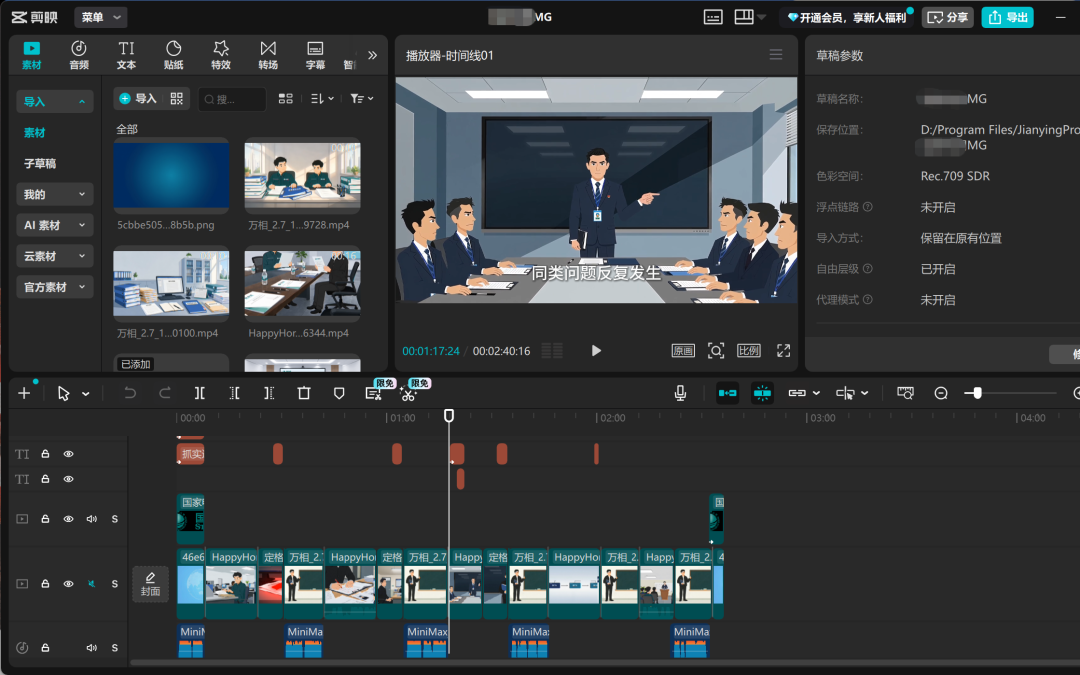
Task: Open the linkage chain dropdown arrow
Action: click(x=816, y=393)
